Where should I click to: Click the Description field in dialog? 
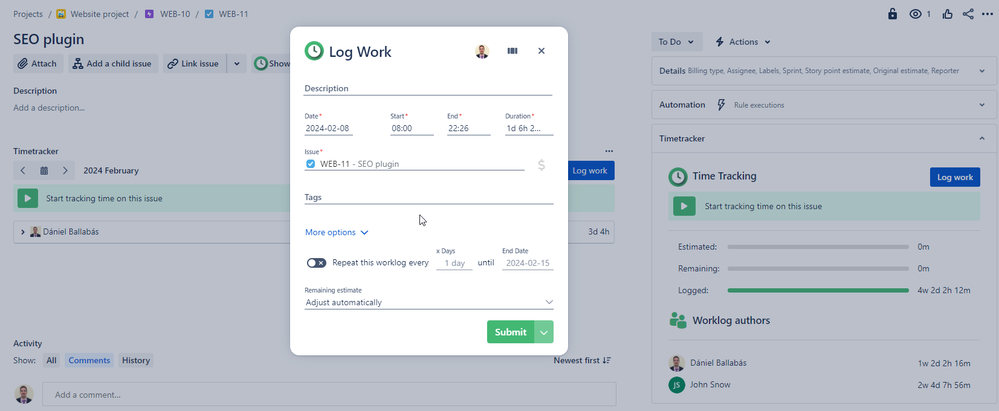click(428, 89)
